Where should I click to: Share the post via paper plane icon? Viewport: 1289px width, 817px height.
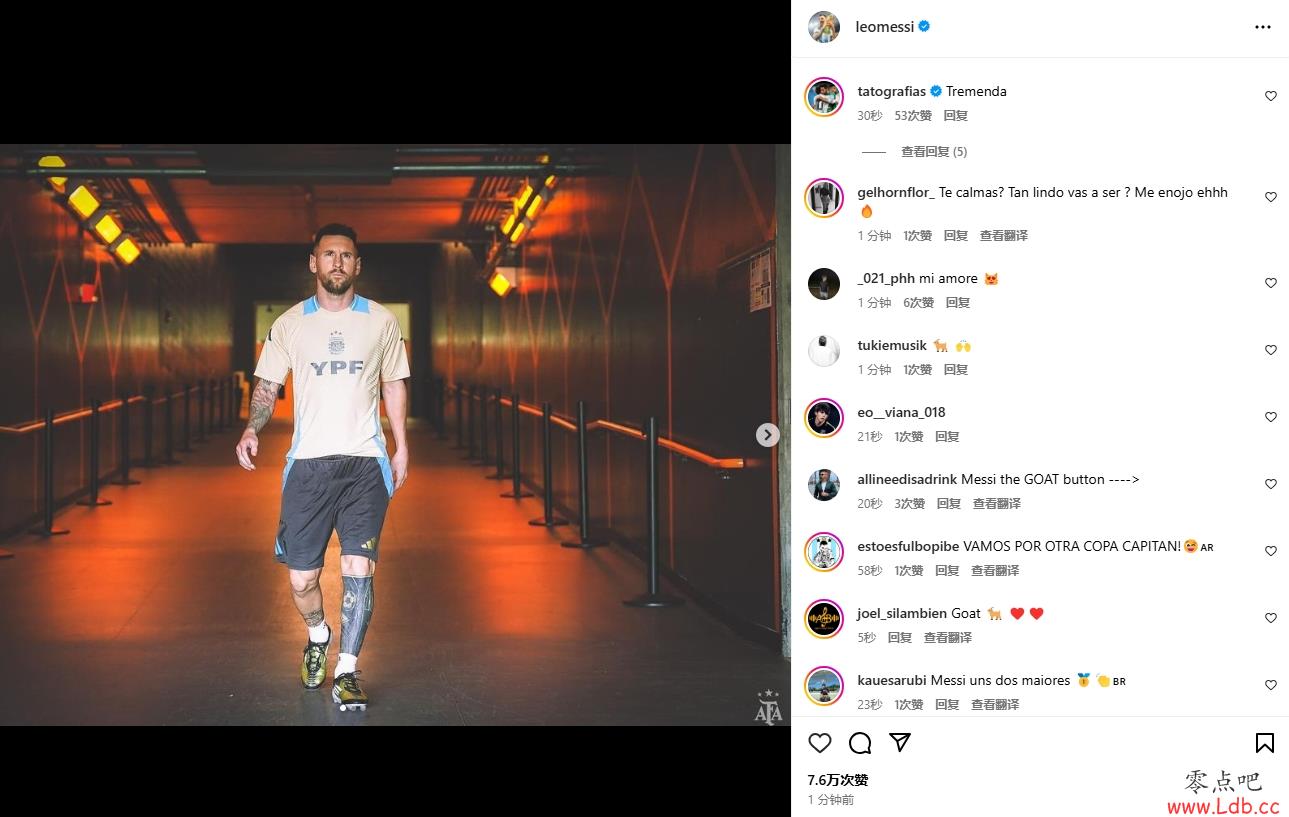click(900, 743)
